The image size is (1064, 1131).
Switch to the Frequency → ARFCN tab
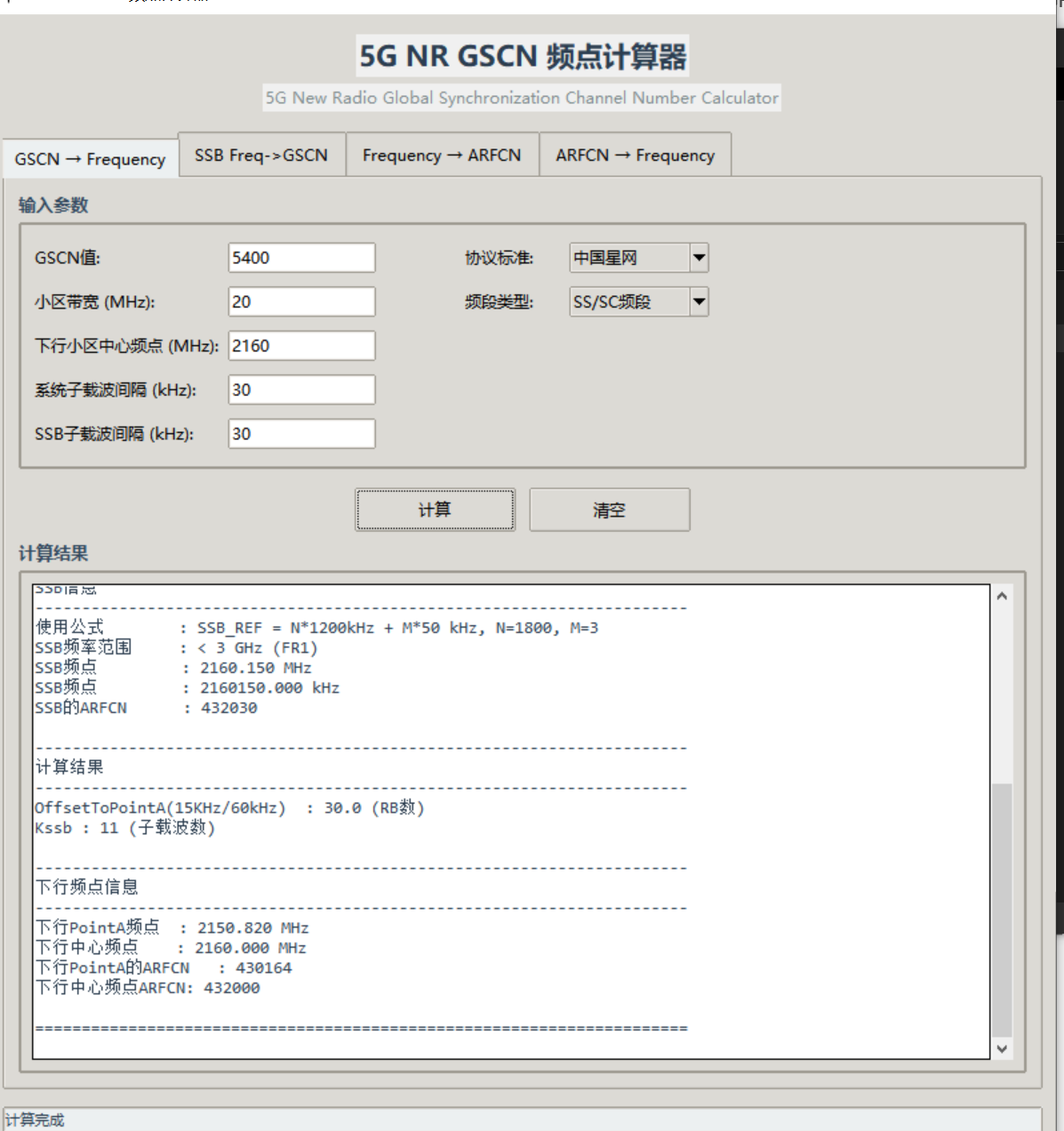click(441, 154)
